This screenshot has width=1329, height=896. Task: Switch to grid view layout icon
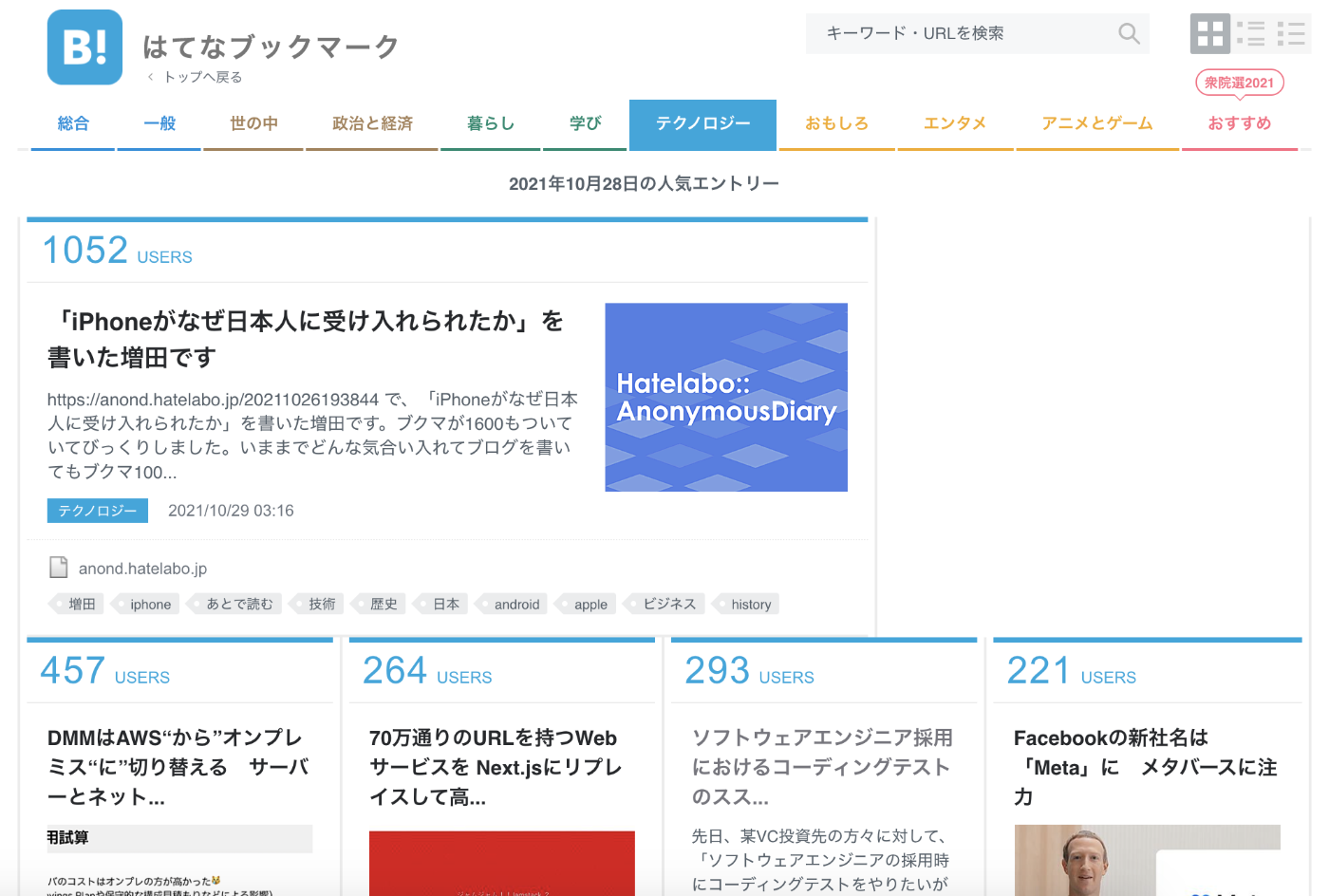click(x=1210, y=33)
